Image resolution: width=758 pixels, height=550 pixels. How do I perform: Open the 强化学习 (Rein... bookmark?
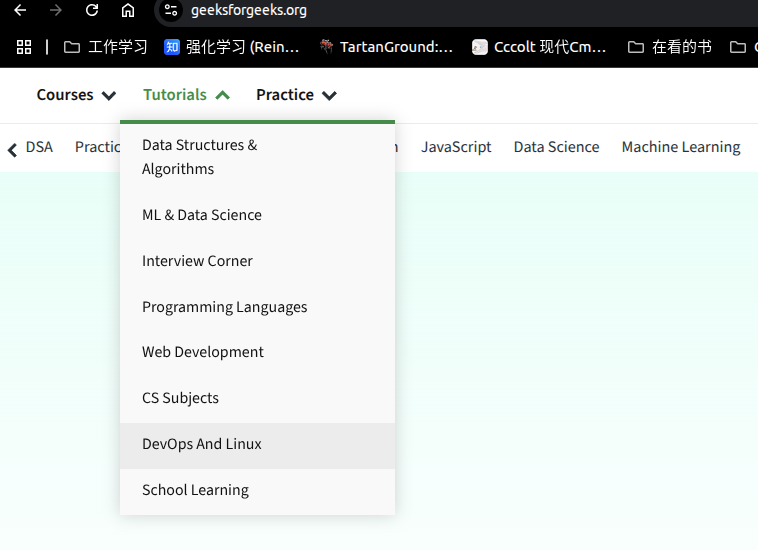click(232, 47)
